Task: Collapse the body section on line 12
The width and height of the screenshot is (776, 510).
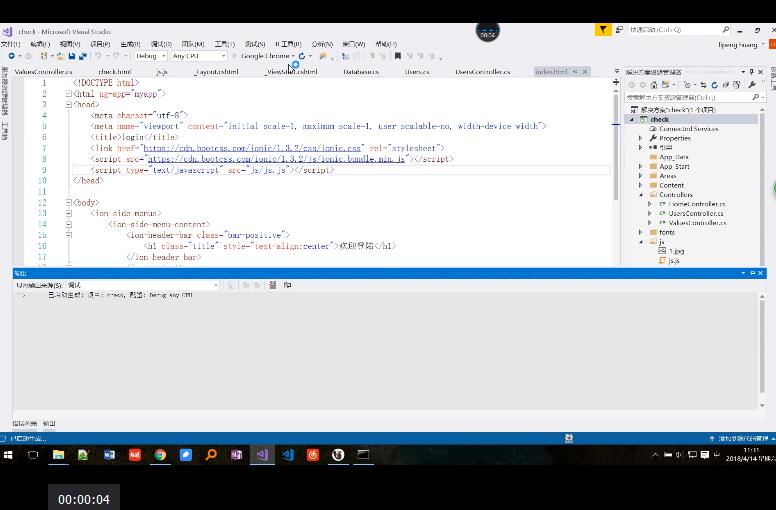Action: coord(69,202)
